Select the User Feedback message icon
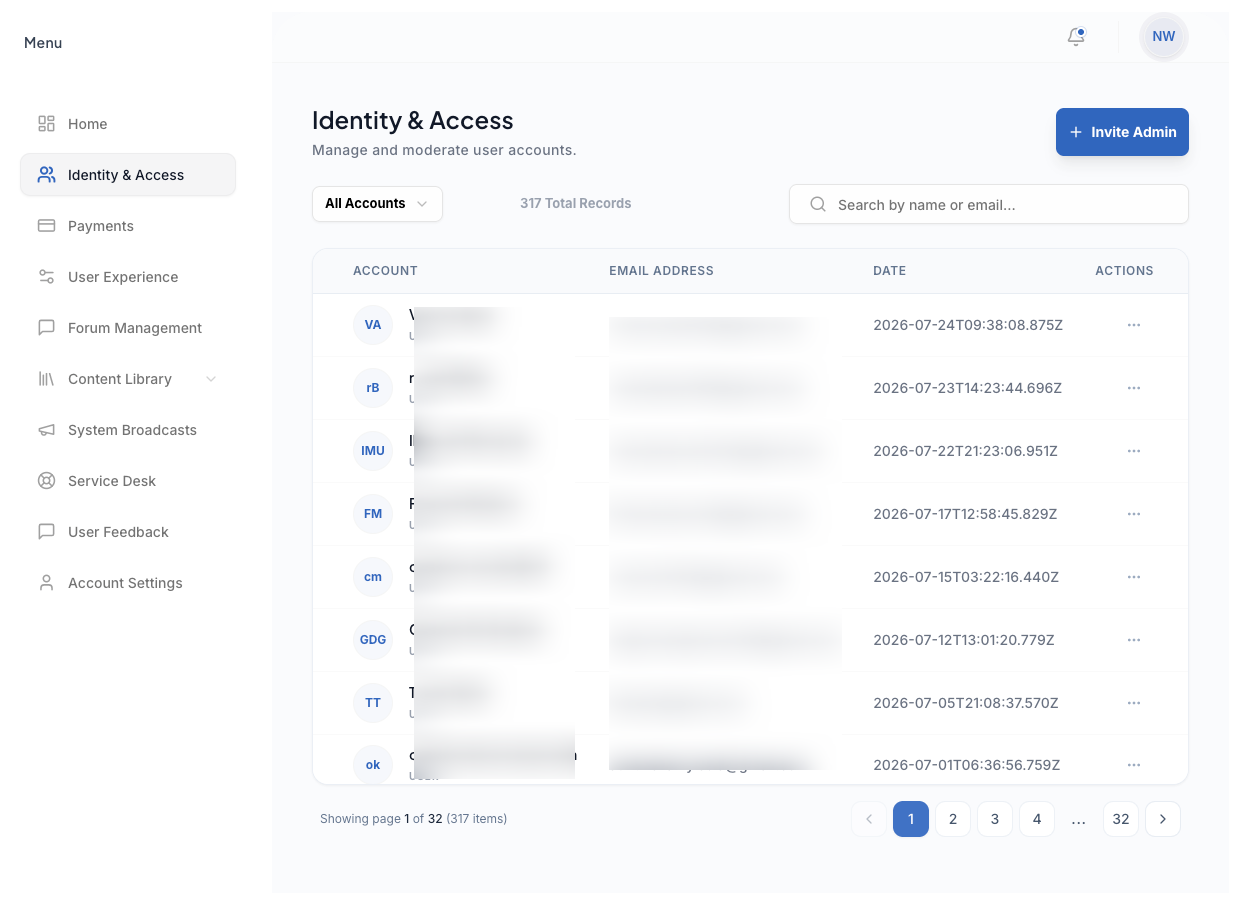Screen dimensions: 1245x917 tap(46, 532)
